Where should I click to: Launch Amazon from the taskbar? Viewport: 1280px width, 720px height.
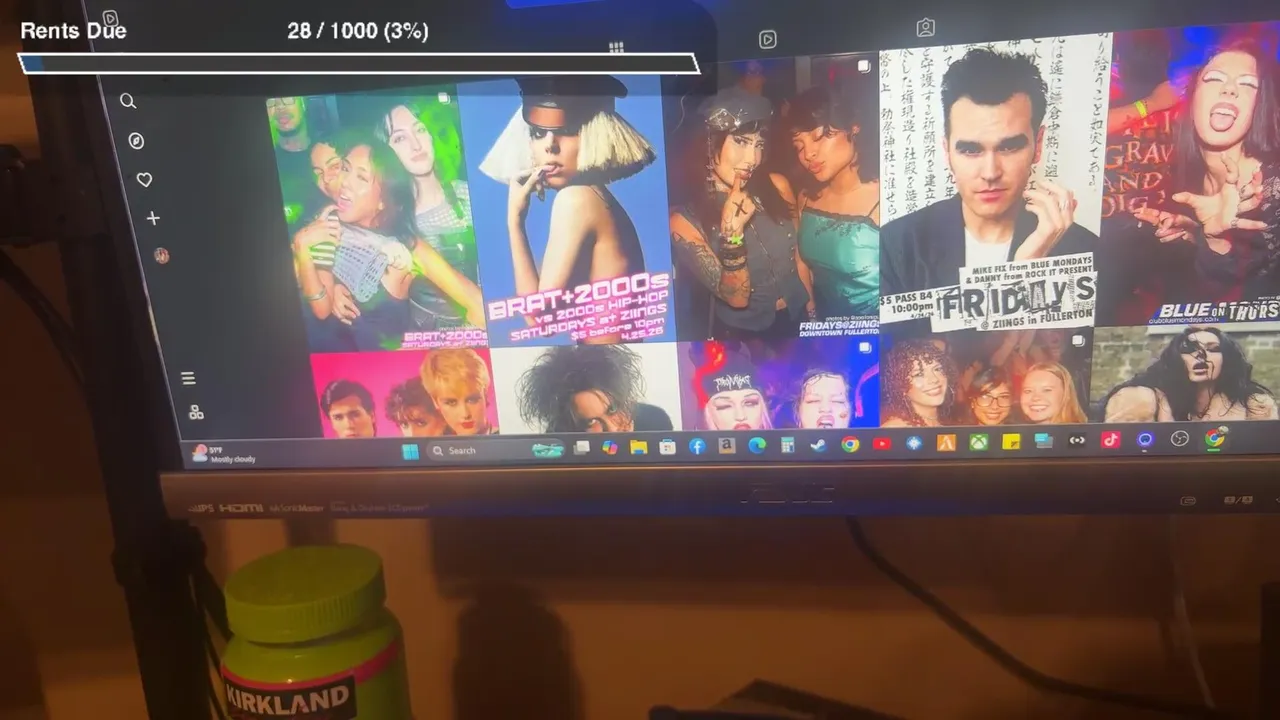[x=727, y=446]
